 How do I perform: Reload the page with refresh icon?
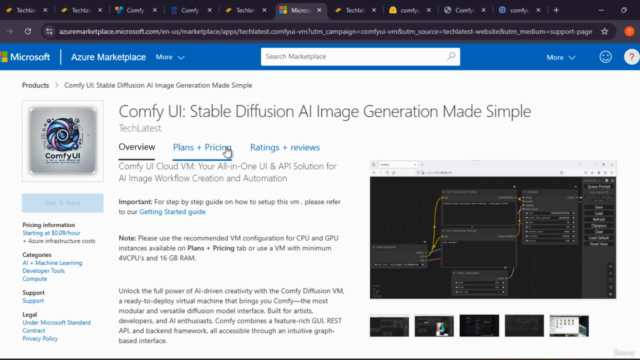28,31
